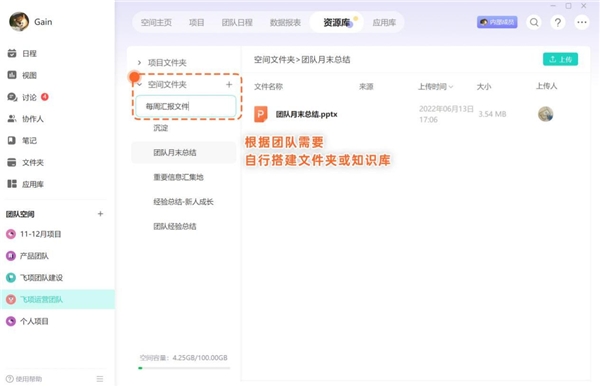Viewport: 600px width, 387px height.
Task: Open the help question mark icon
Action: click(558, 22)
